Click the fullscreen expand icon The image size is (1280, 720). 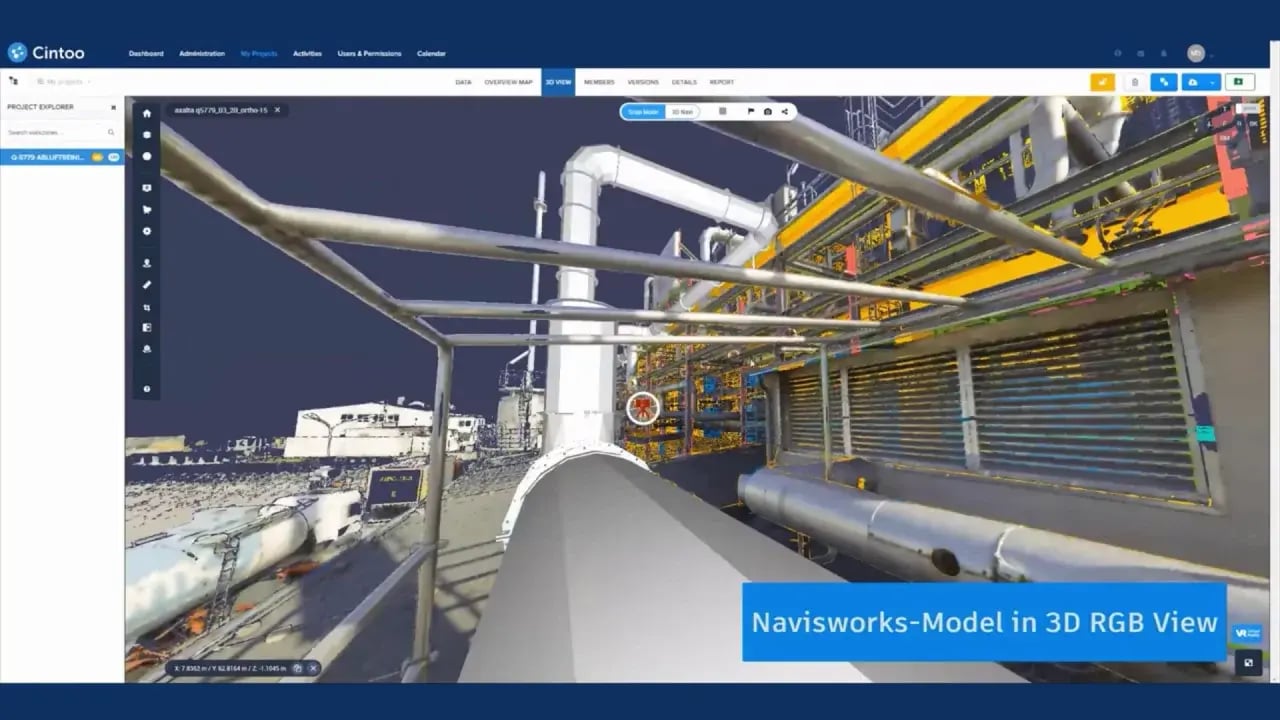point(1247,661)
